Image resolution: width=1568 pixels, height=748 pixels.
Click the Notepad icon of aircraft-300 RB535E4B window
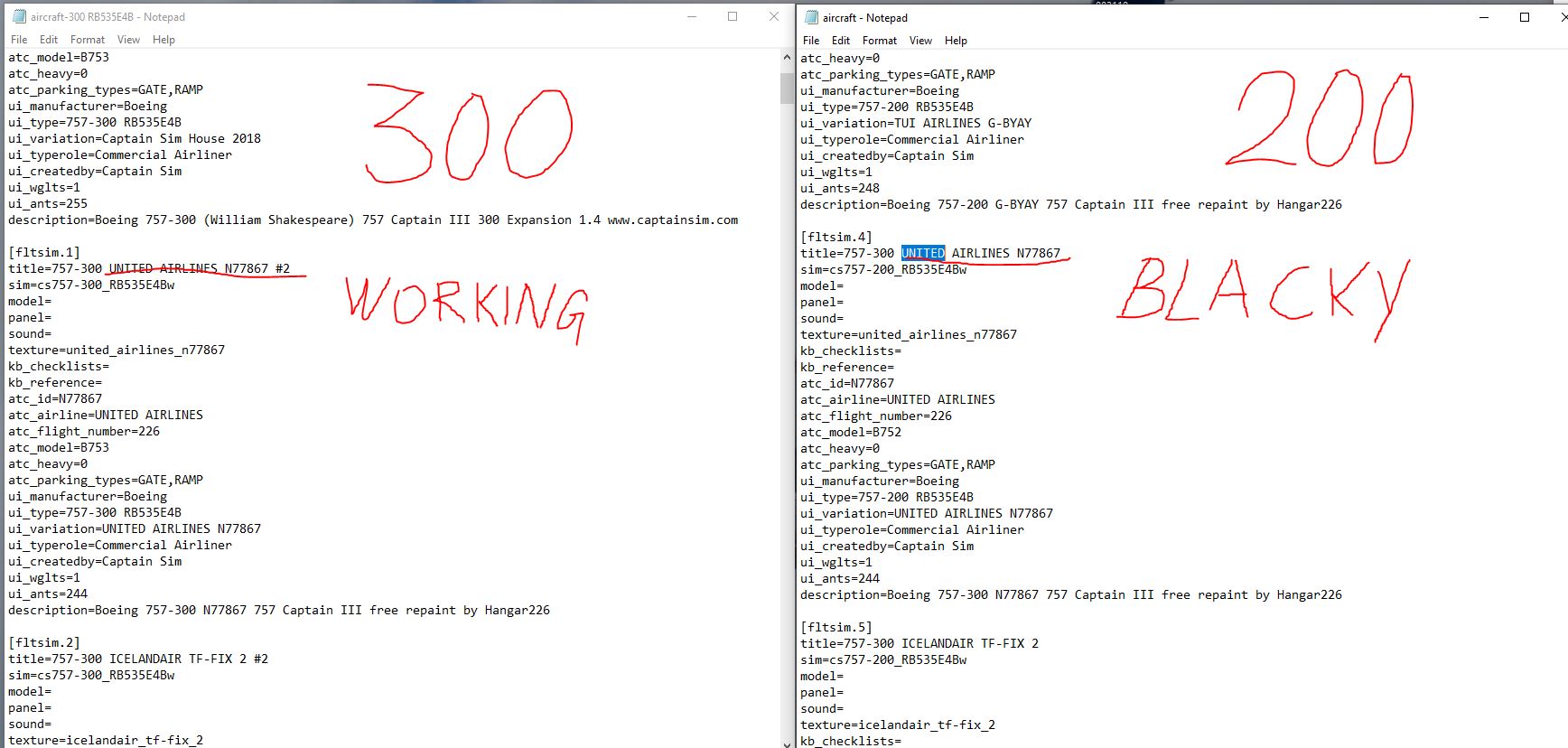(x=19, y=16)
